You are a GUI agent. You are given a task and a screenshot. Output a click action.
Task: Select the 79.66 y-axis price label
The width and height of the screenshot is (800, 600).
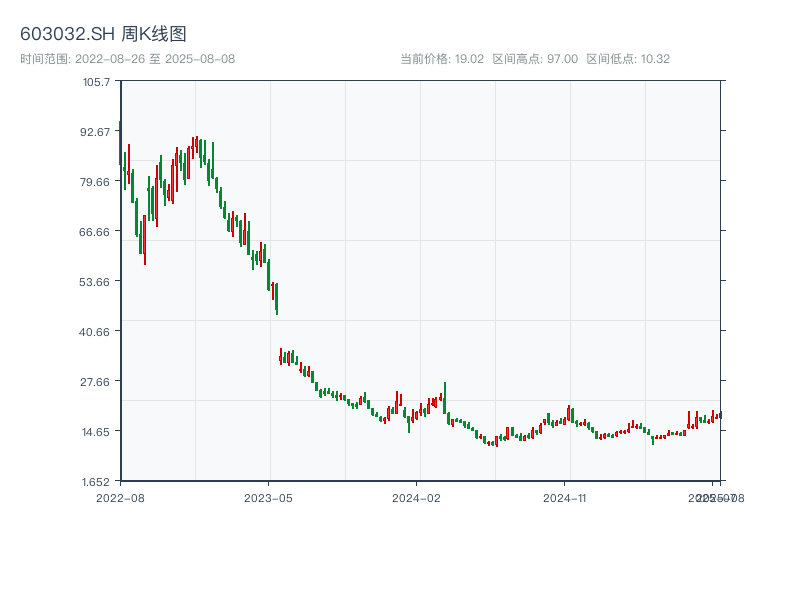click(x=96, y=181)
